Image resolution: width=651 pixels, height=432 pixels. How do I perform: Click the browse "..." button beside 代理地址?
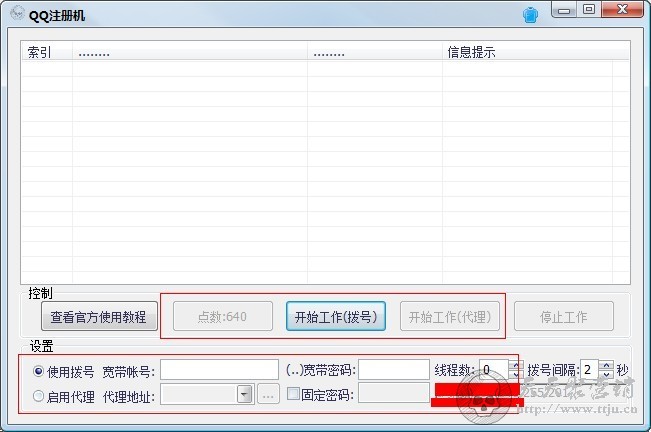268,394
